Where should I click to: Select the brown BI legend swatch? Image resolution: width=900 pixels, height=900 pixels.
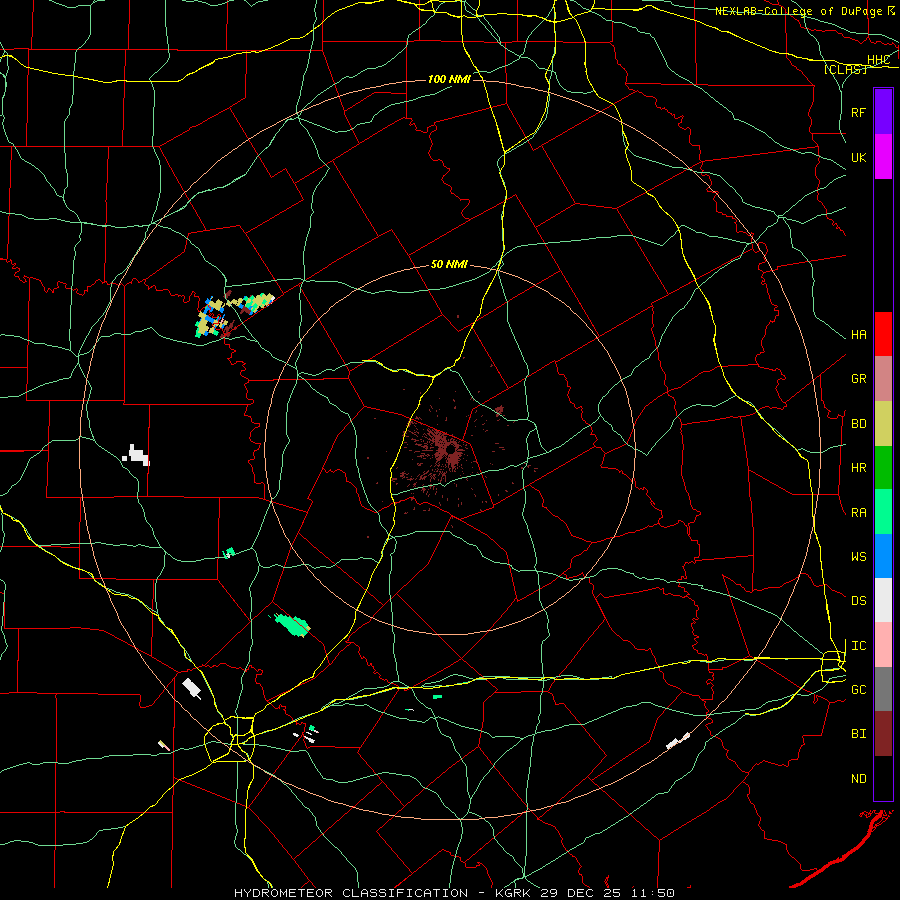pos(883,734)
